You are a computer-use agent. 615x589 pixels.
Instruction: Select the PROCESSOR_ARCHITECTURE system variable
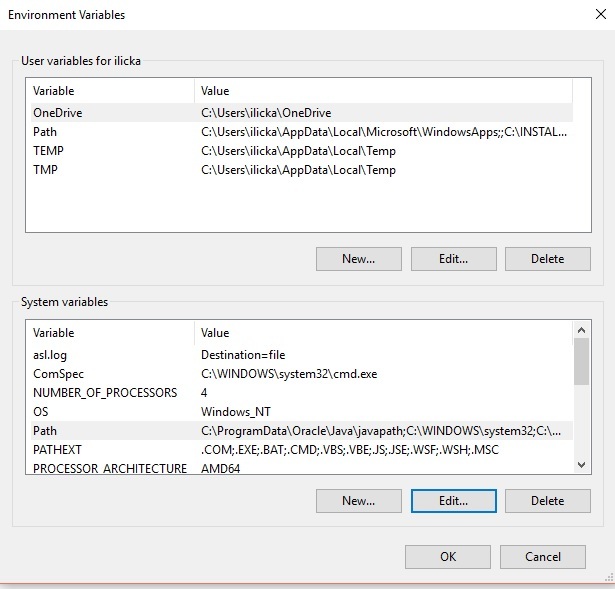click(x=302, y=467)
